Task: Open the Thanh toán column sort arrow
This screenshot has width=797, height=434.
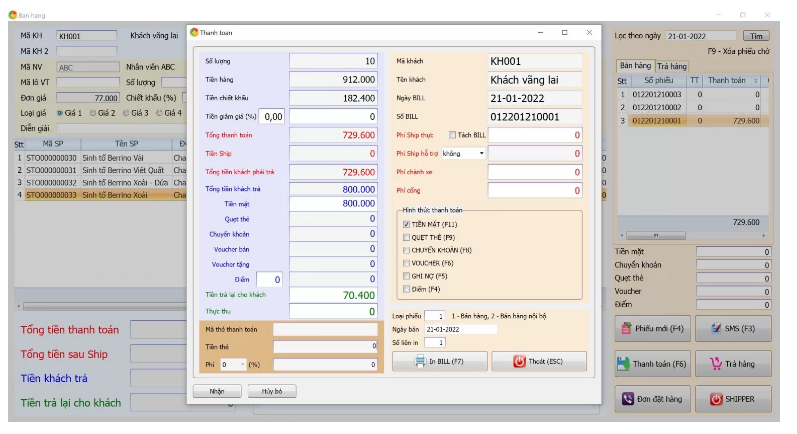Action: click(756, 81)
